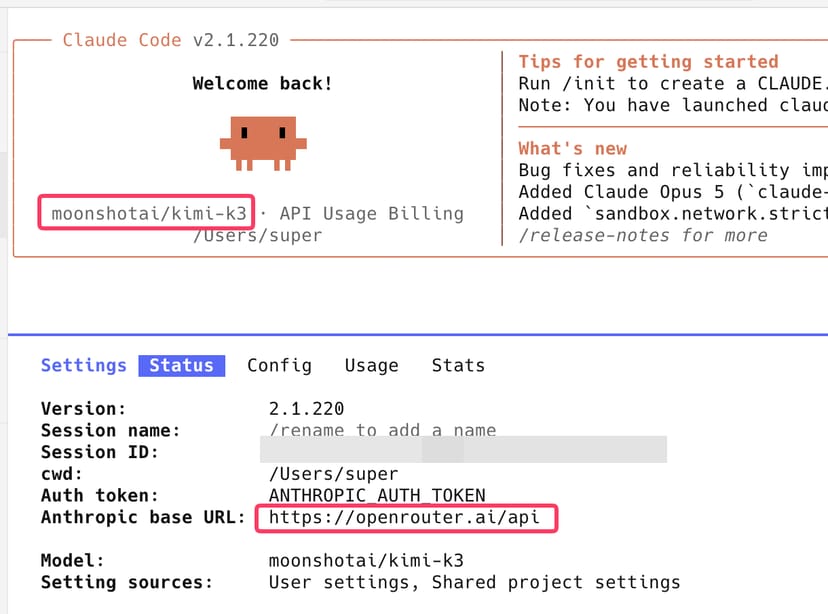Click the Model: label
Viewport: 828px width, 614px height.
[x=73, y=560]
